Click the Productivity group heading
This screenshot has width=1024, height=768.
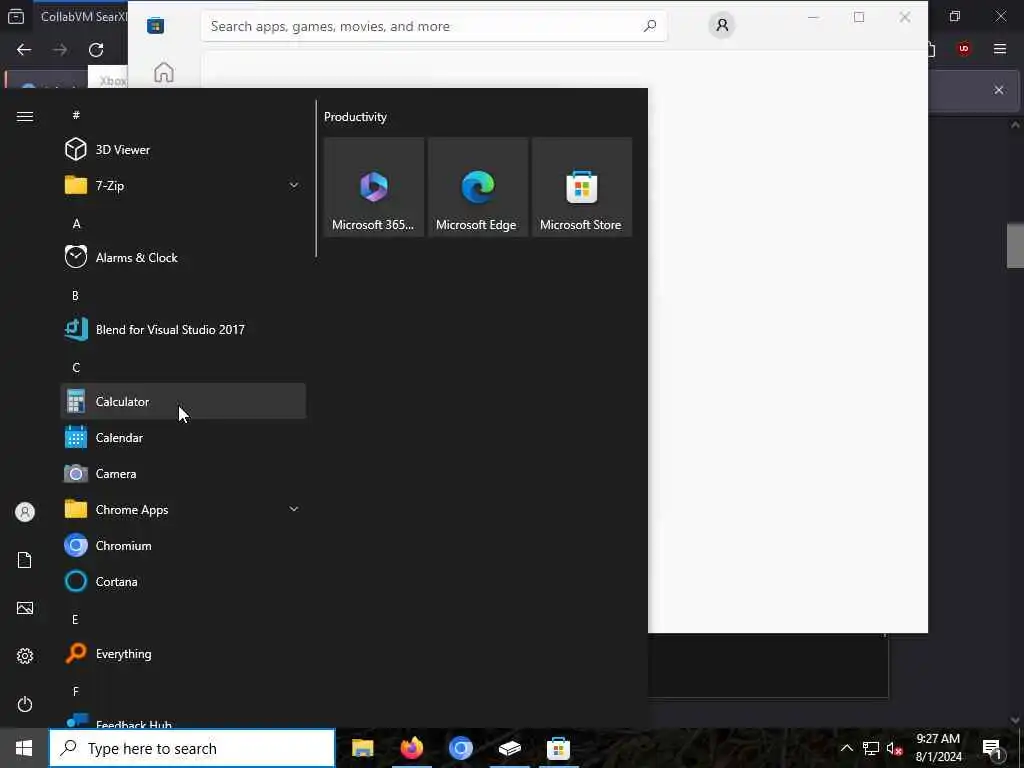coord(355,117)
